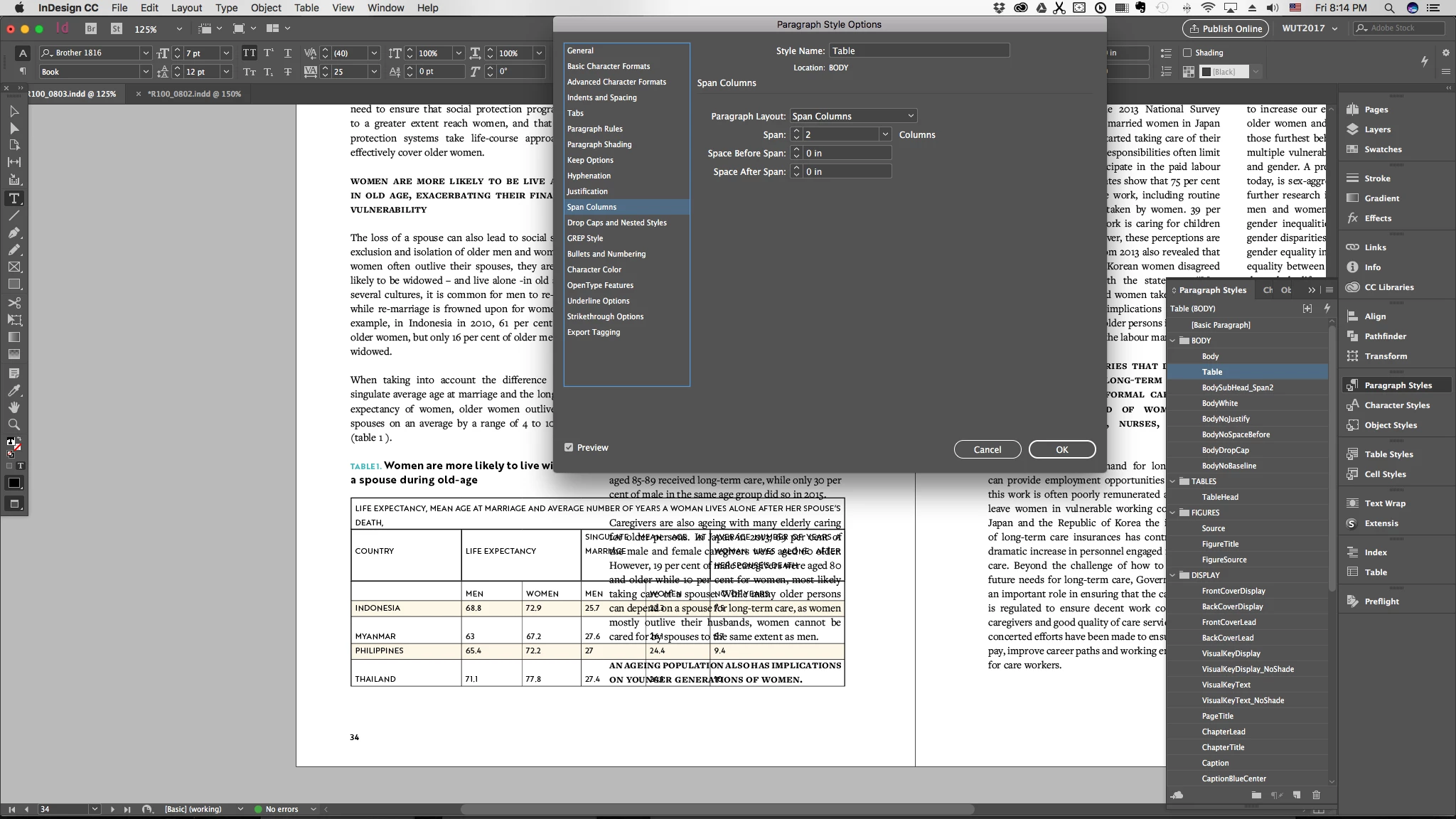Activate the Hand tool

click(x=14, y=407)
